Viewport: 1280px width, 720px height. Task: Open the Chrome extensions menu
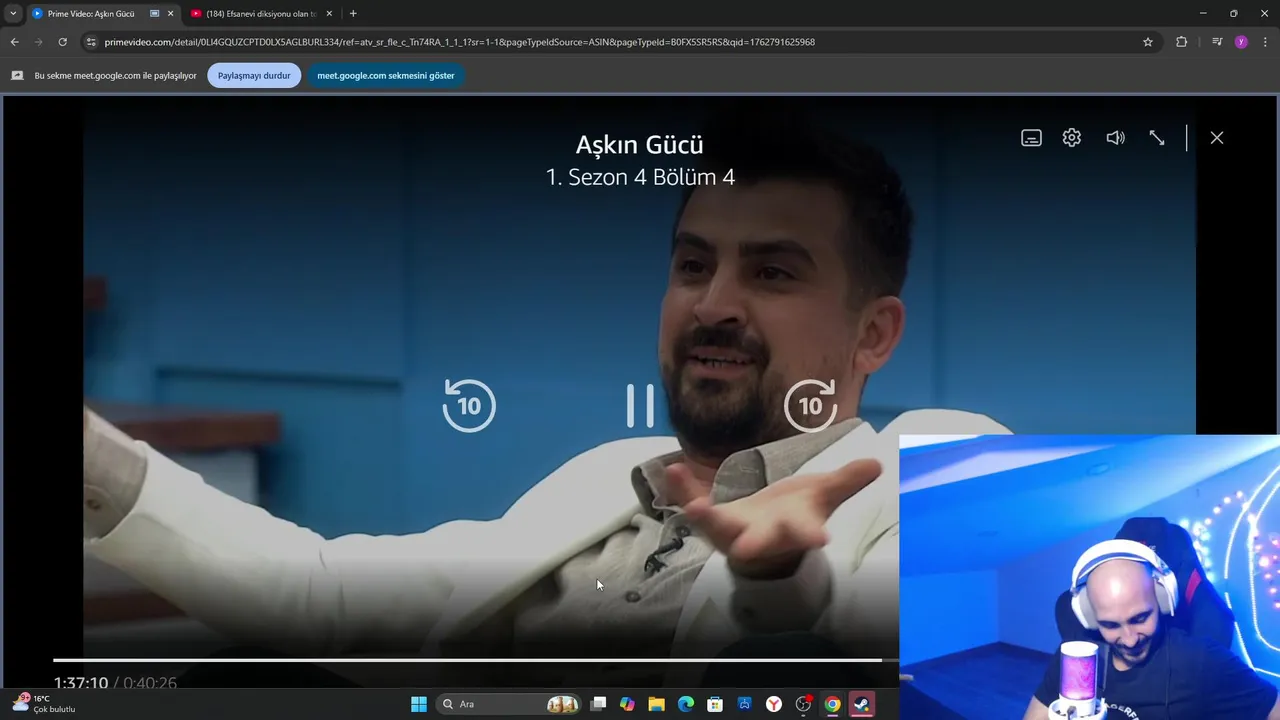pos(1181,42)
